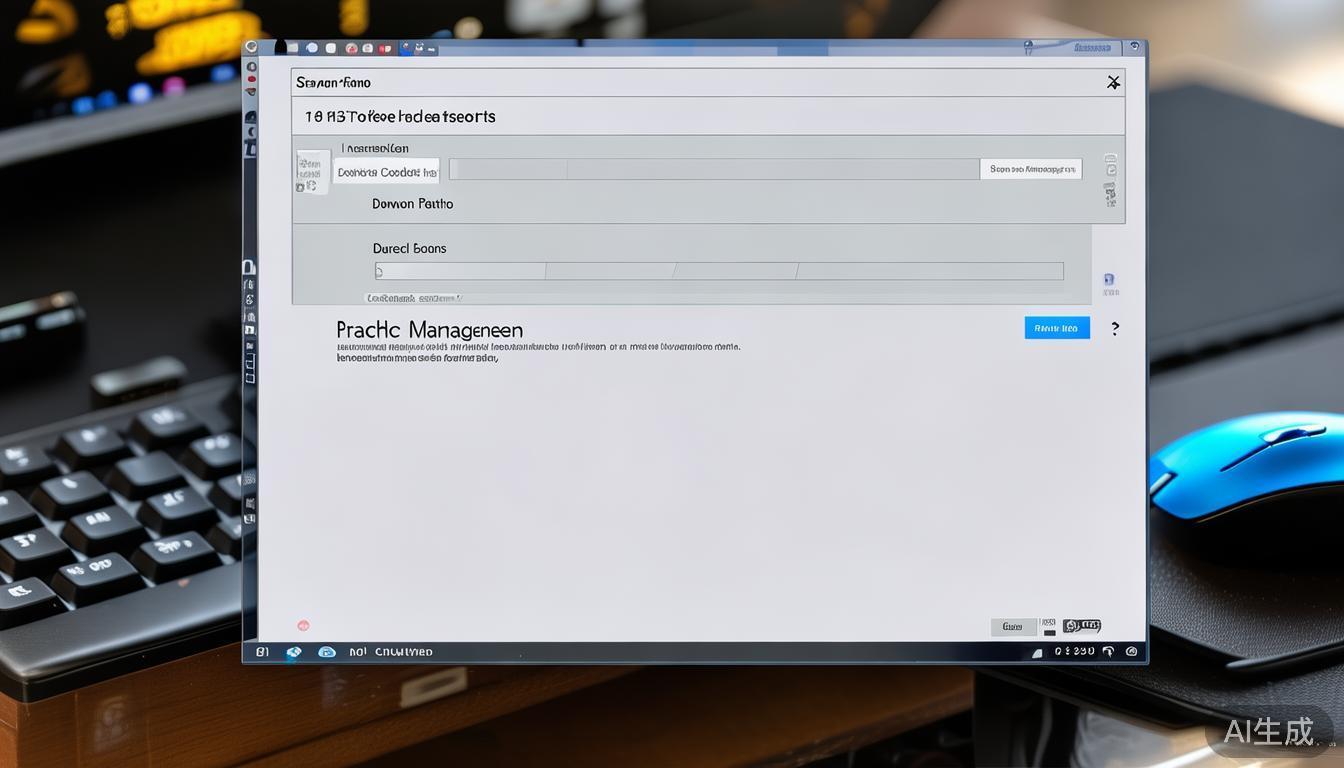1344x768 pixels.
Task: Click the top icon in the right-side icon column
Action: coord(1110,160)
